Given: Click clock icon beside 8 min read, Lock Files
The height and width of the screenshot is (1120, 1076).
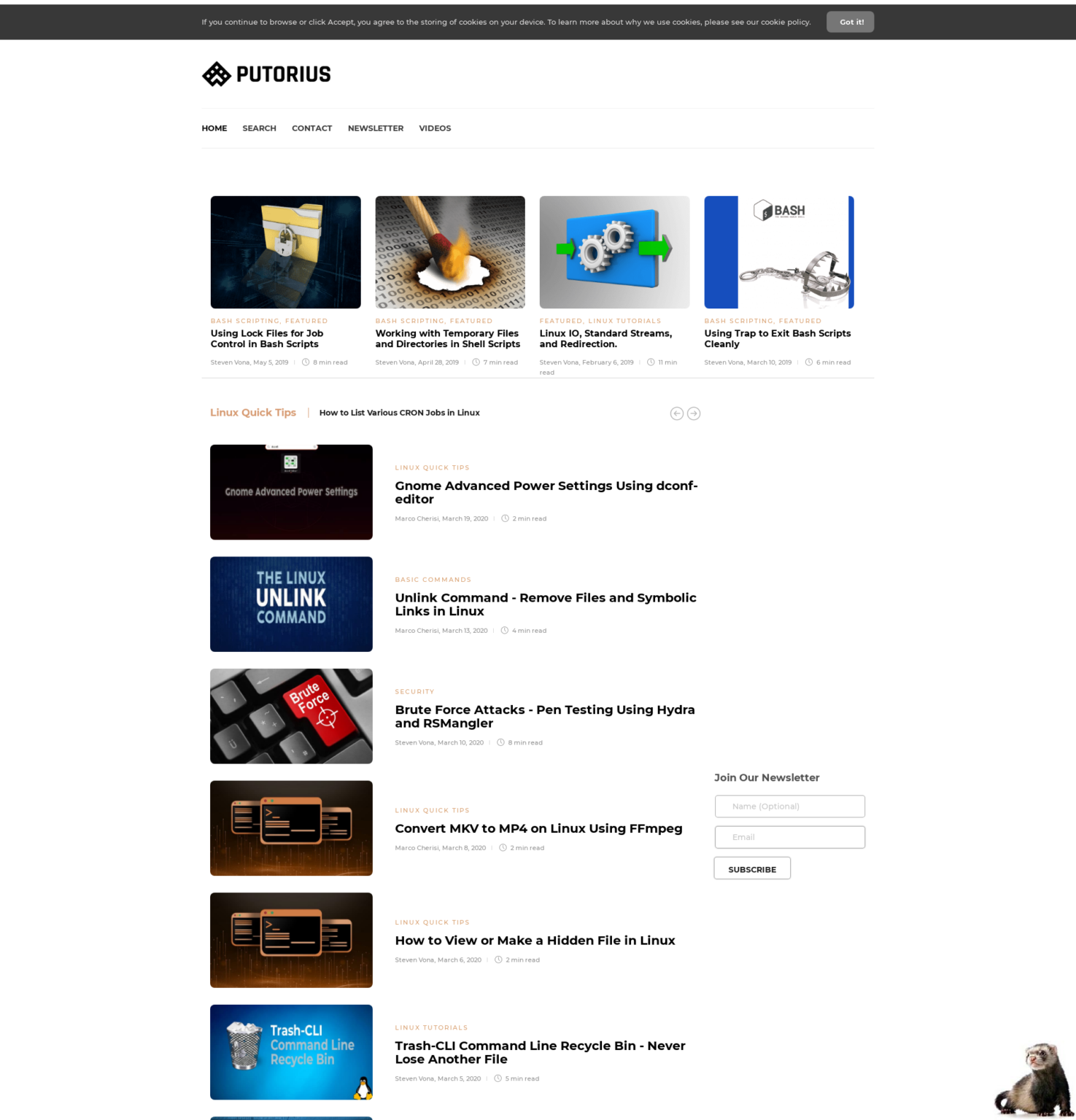Looking at the screenshot, I should pos(306,362).
